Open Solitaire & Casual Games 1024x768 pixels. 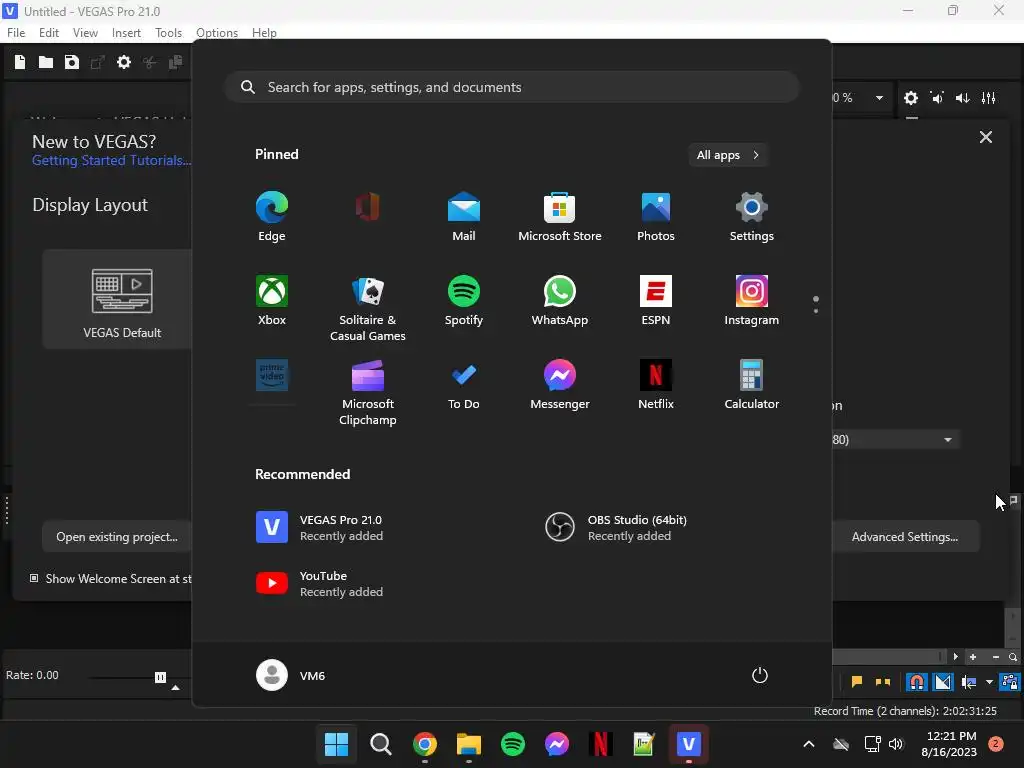pos(368,308)
